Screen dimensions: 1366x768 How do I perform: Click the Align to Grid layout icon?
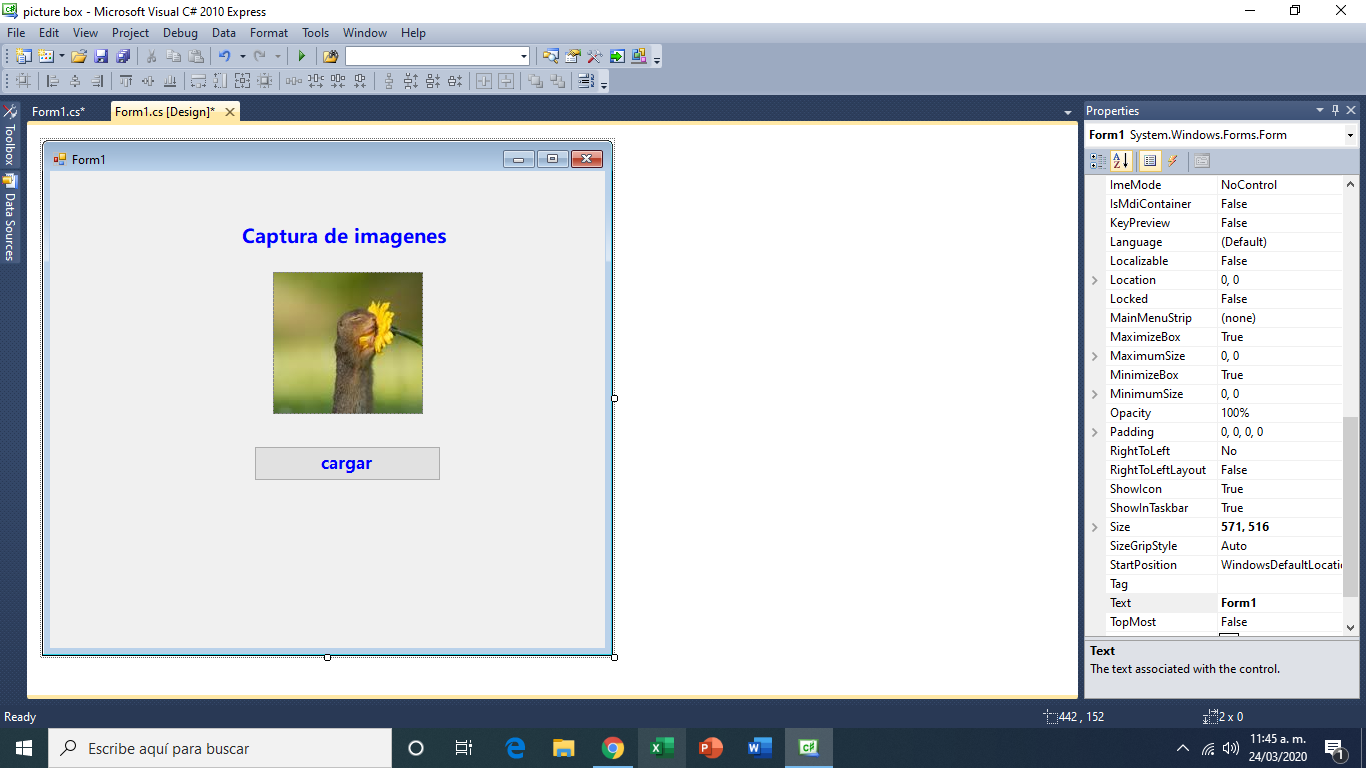point(23,81)
